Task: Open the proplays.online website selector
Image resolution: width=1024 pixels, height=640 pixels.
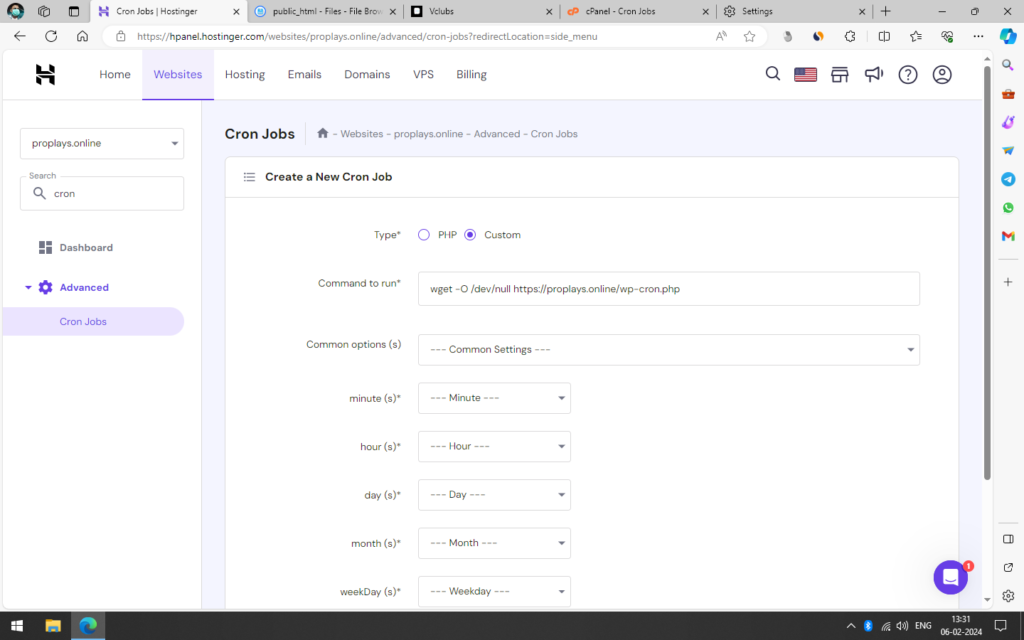Action: coord(102,143)
